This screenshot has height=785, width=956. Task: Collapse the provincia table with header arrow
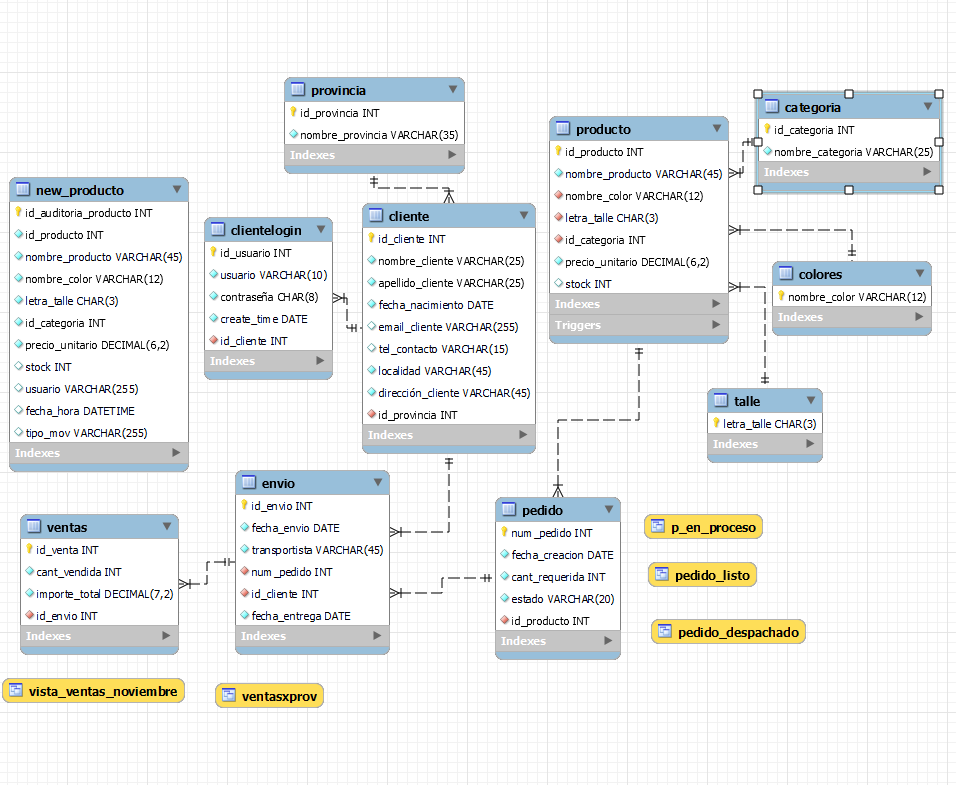452,90
